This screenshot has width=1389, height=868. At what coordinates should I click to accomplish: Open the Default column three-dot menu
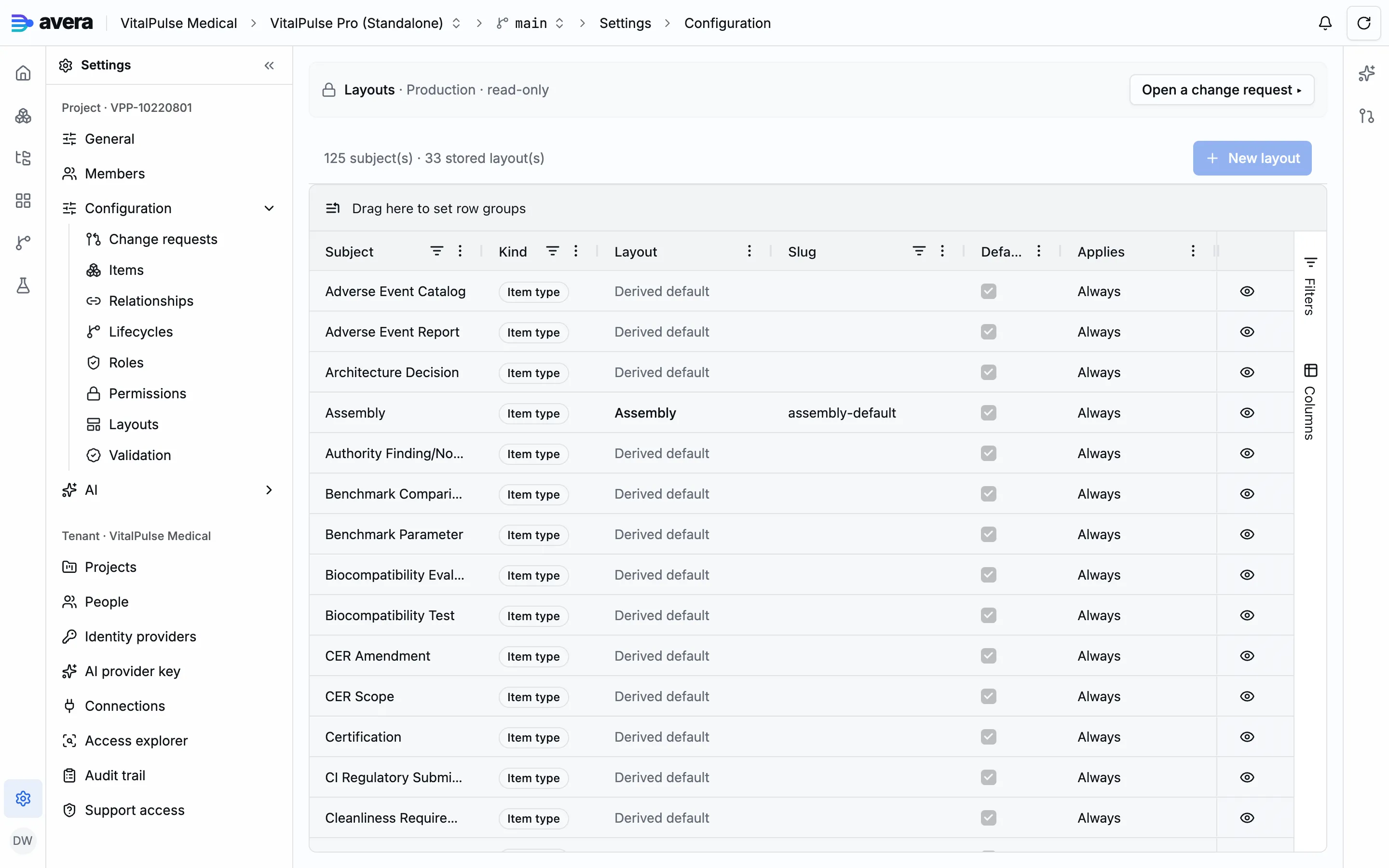1038,251
